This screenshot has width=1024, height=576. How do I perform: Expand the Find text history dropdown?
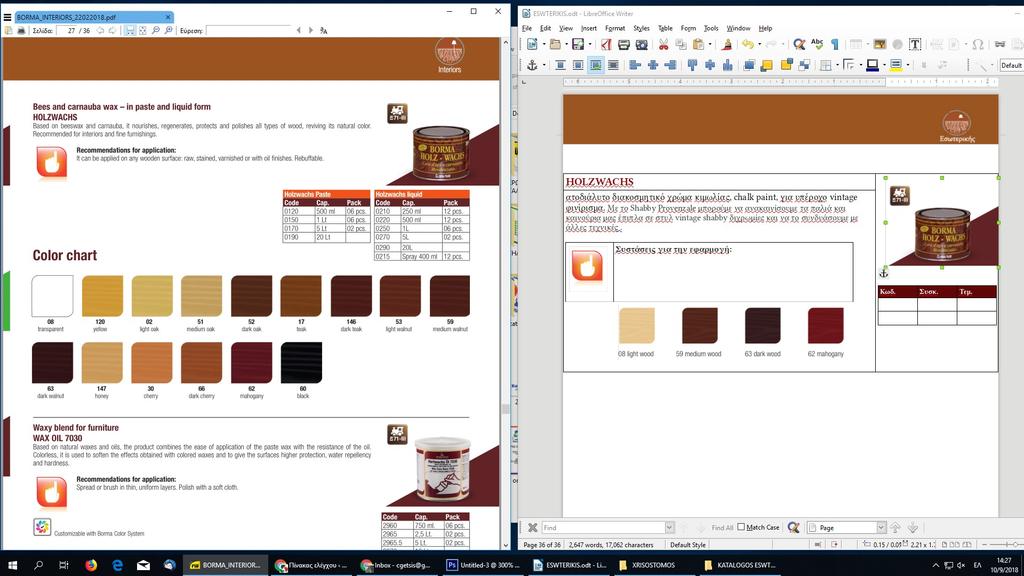pyautogui.click(x=669, y=528)
